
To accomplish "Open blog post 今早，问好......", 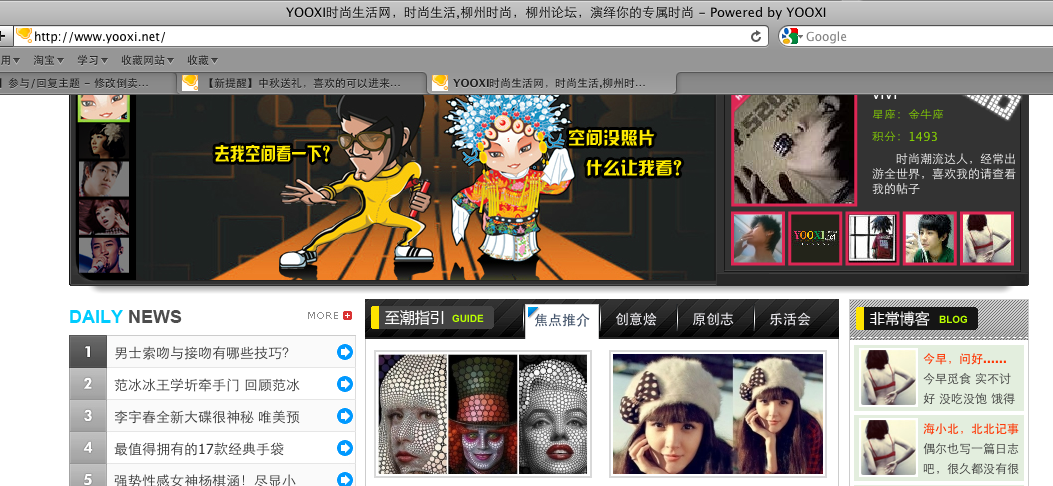I will coord(963,358).
